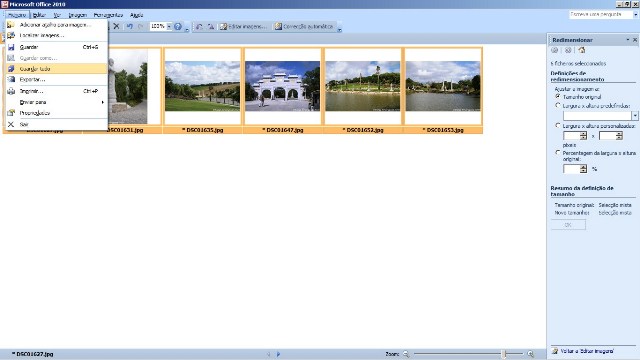Click the custom width spinner field
This screenshot has height=360, width=640.
coord(575,136)
